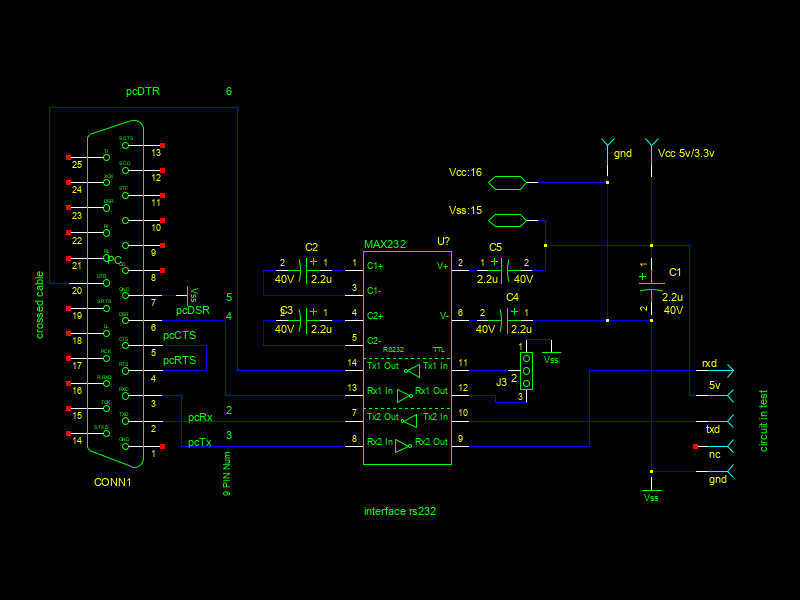Click the 'Vcc 5v/3.3v' label
The image size is (800, 600).
[x=686, y=153]
